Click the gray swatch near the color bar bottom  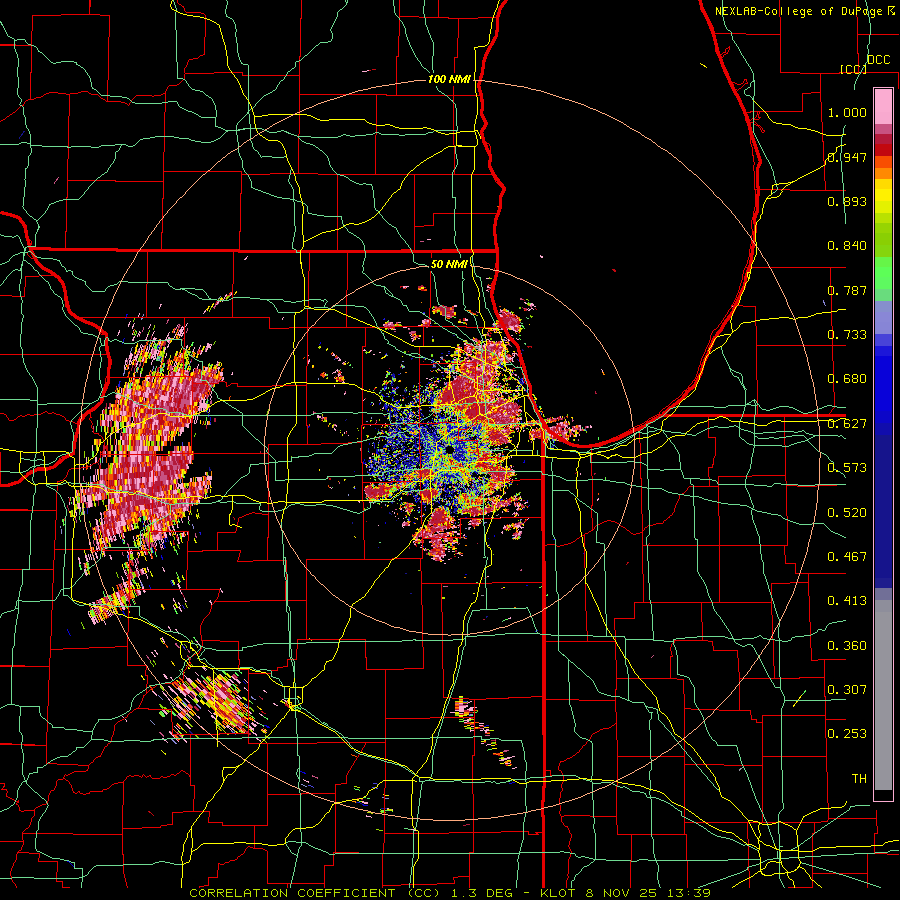(x=883, y=695)
